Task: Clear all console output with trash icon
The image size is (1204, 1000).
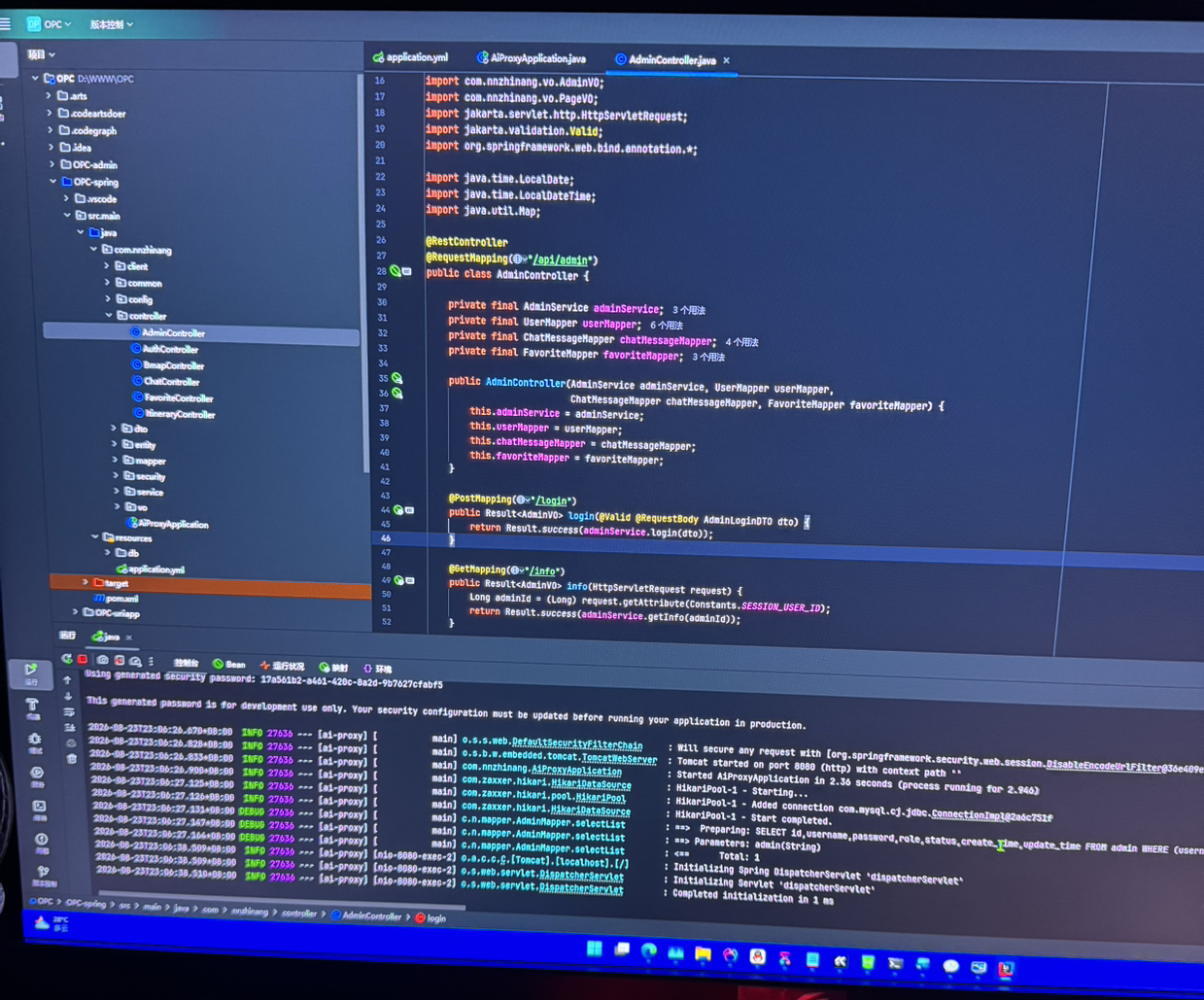Action: click(72, 758)
